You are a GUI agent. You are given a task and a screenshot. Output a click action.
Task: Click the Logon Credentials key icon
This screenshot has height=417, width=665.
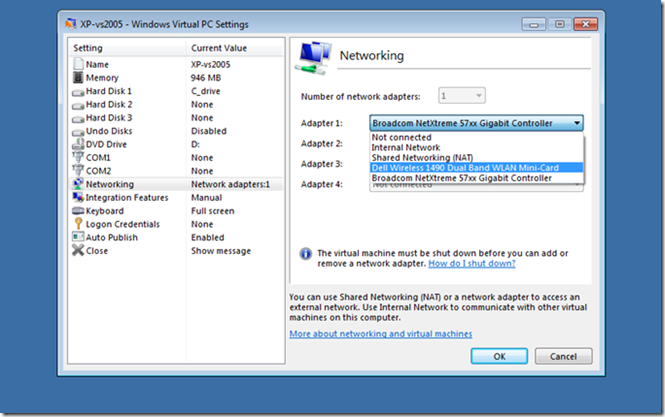point(78,224)
